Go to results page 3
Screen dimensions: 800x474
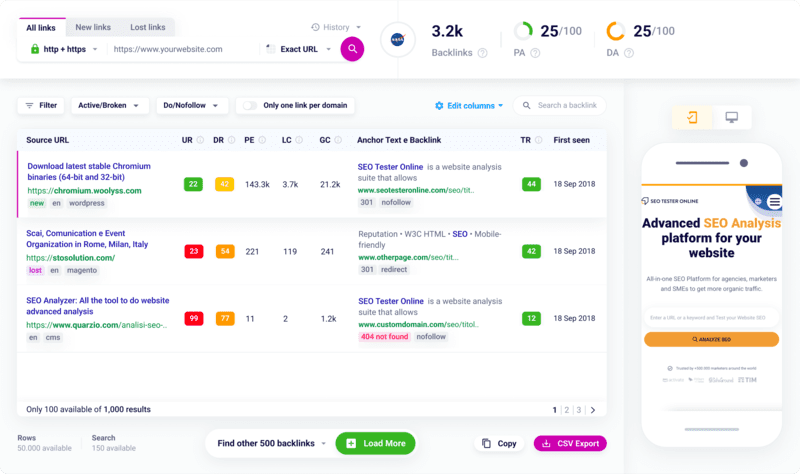click(579, 410)
